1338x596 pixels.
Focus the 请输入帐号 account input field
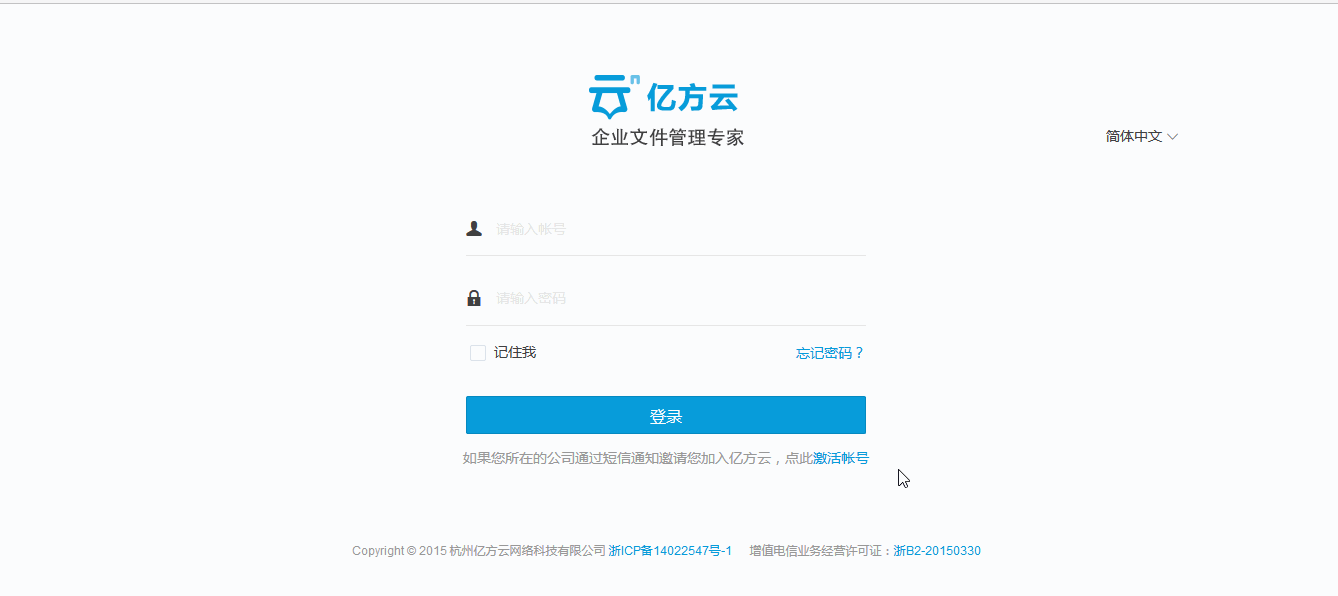680,229
